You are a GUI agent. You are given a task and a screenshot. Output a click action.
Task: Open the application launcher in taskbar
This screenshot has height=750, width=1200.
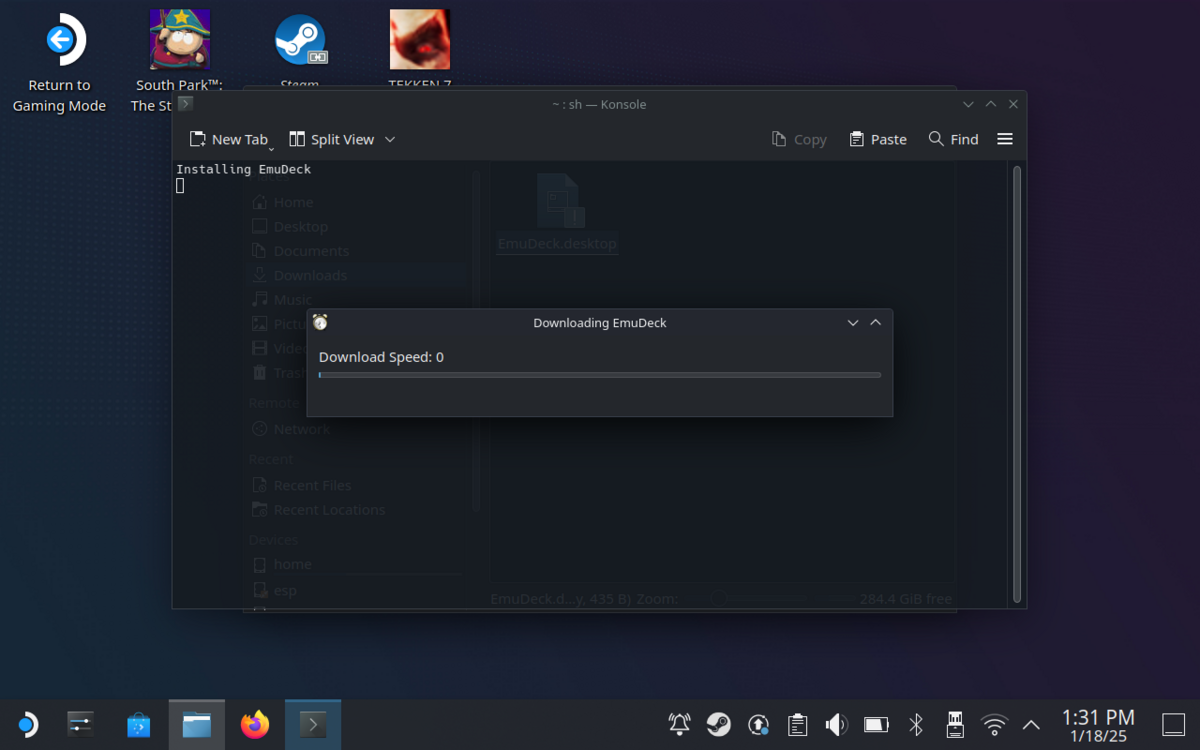(27, 724)
